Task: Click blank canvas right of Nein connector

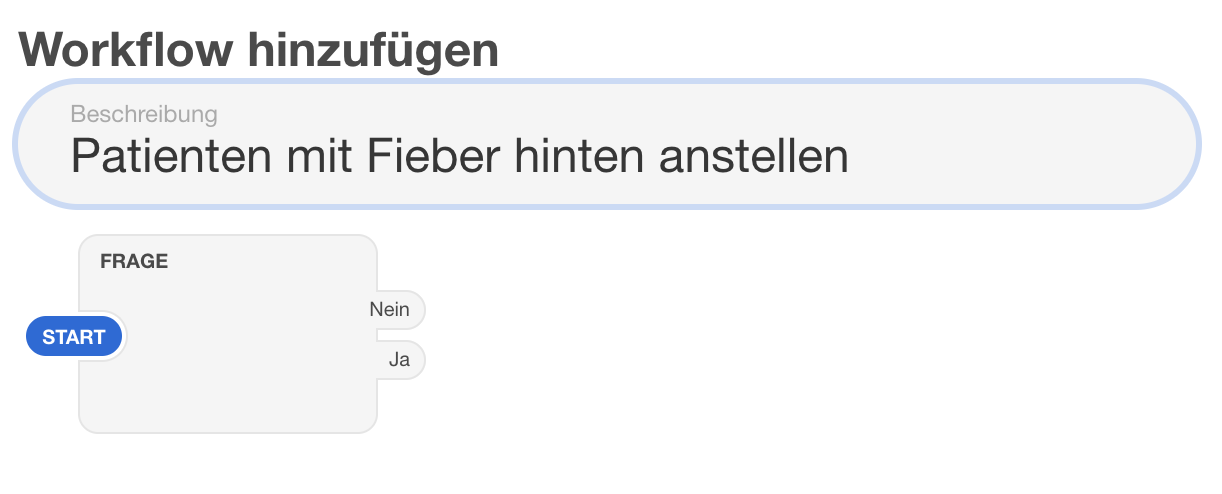Action: (x=600, y=310)
